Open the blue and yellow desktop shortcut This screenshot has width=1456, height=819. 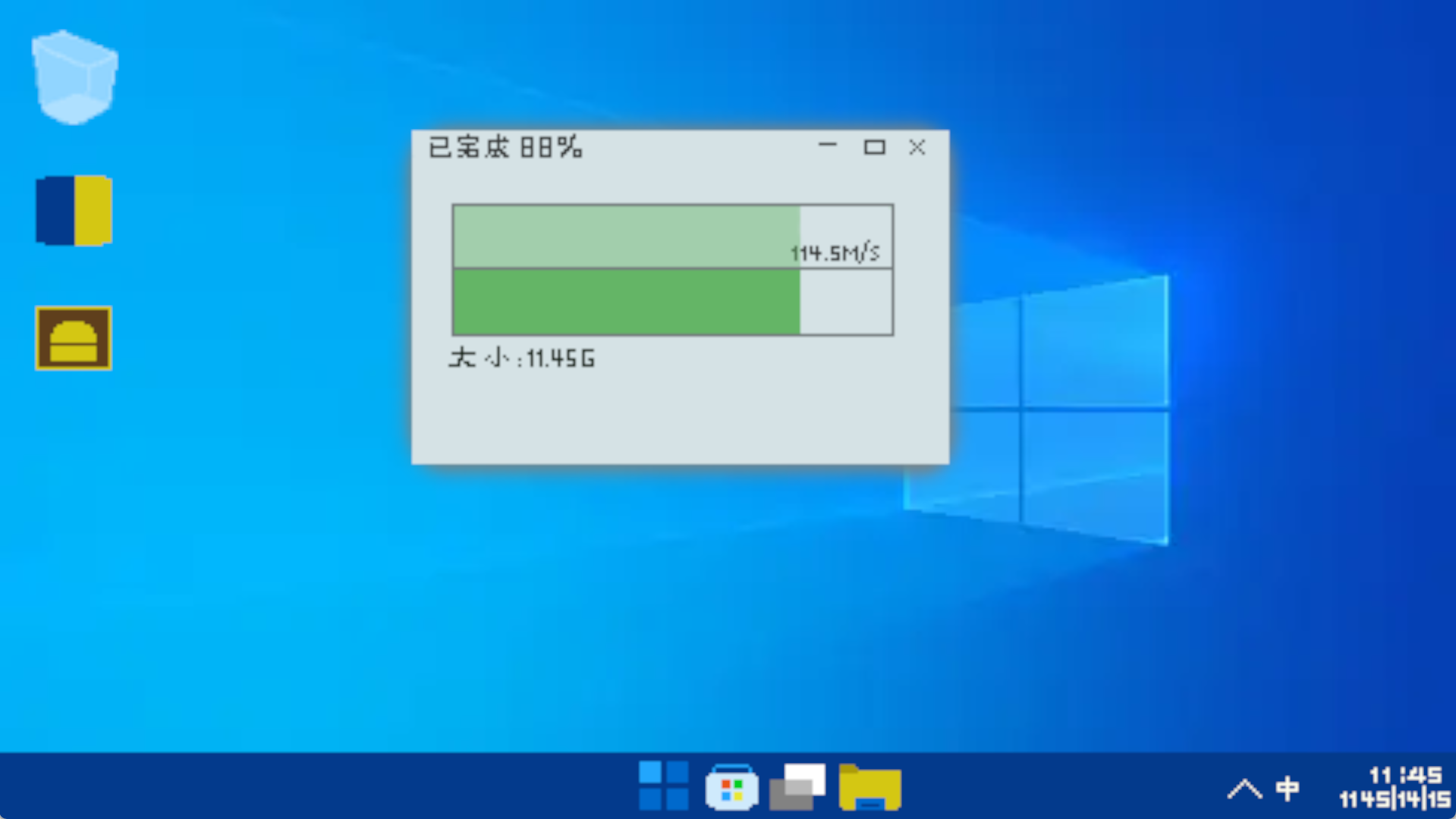point(74,211)
